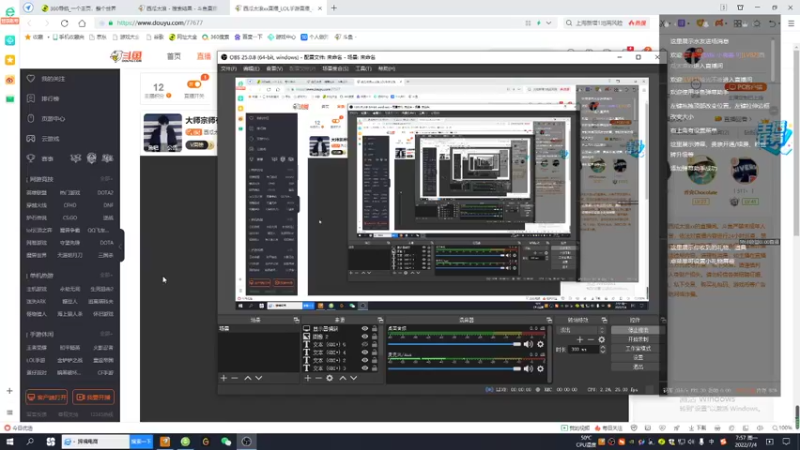Reload the Douyu page in the browser
The image size is (800, 450).
coord(64,23)
